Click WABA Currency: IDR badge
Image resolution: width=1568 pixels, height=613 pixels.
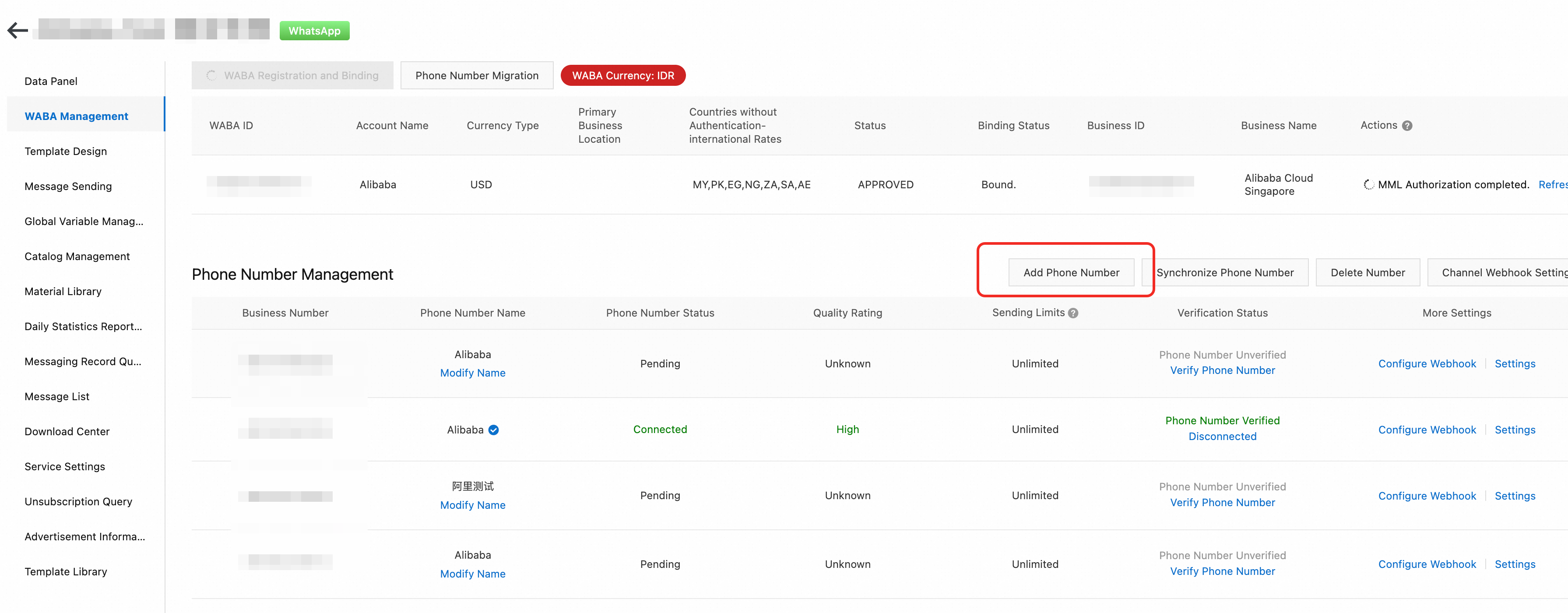coord(623,75)
